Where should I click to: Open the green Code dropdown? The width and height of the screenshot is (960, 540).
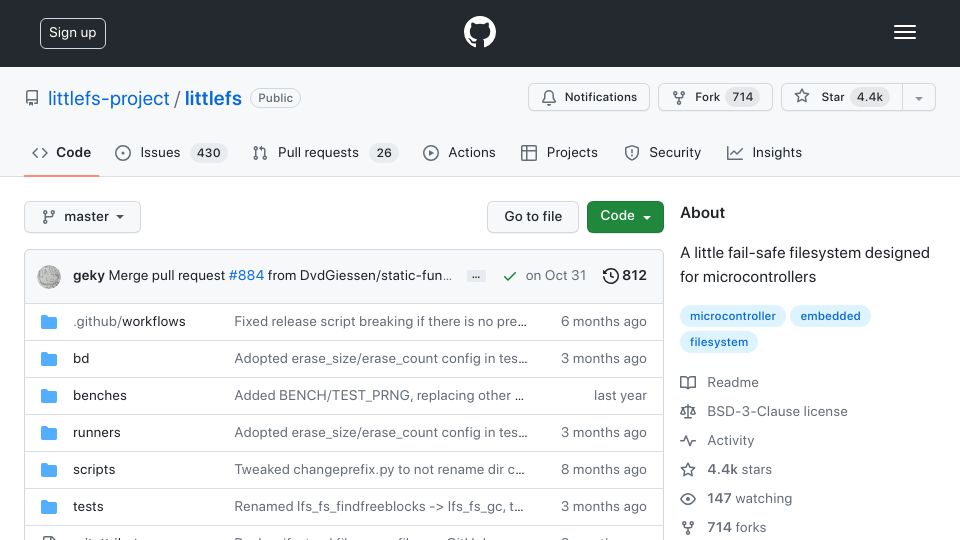(x=625, y=217)
